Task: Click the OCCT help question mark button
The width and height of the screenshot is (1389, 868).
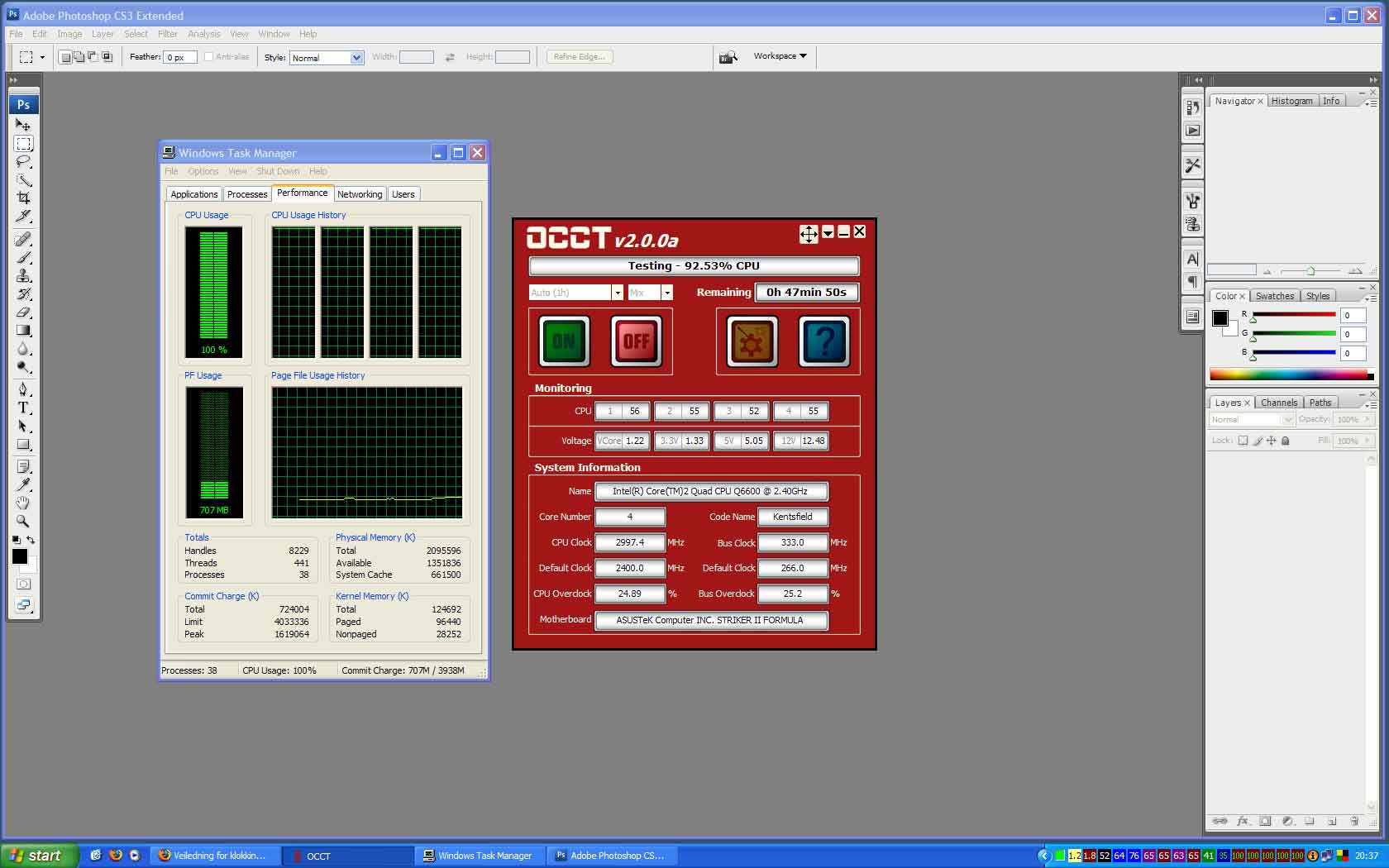Action: [824, 341]
